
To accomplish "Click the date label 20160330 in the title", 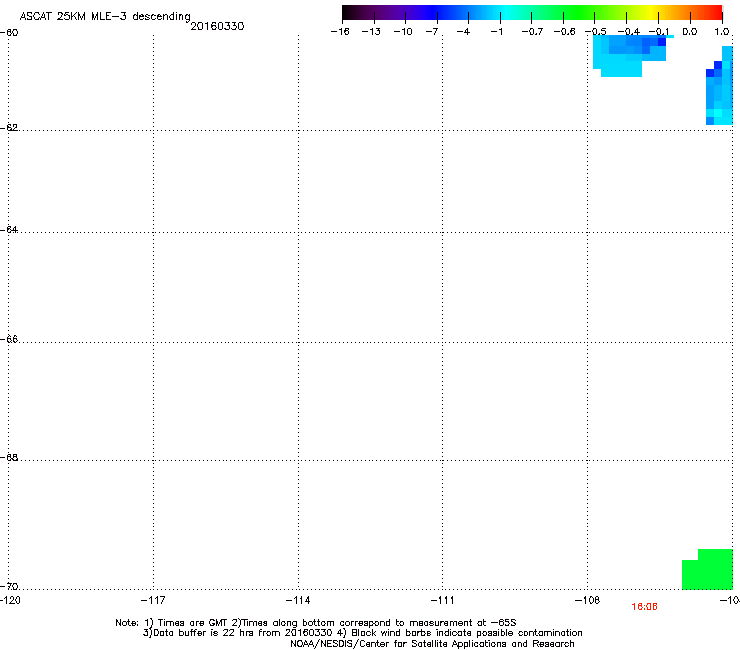I will point(217,26).
